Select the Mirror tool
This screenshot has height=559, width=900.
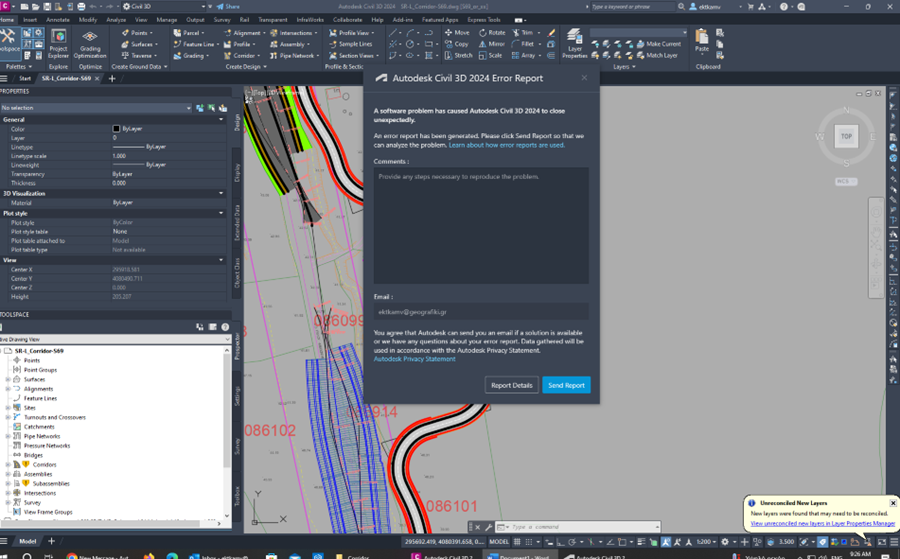tap(491, 44)
